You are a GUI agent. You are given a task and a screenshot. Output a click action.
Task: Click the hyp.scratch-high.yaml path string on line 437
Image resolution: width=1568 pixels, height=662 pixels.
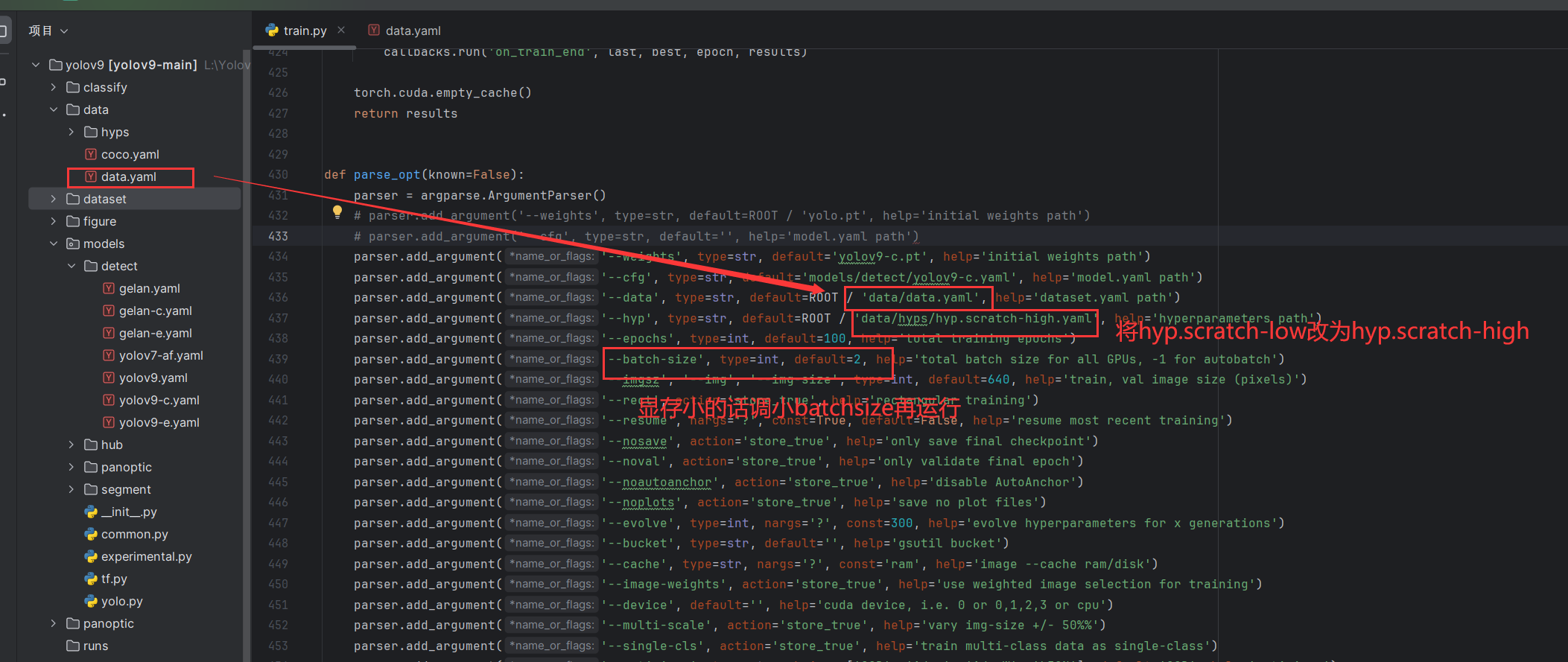point(976,318)
